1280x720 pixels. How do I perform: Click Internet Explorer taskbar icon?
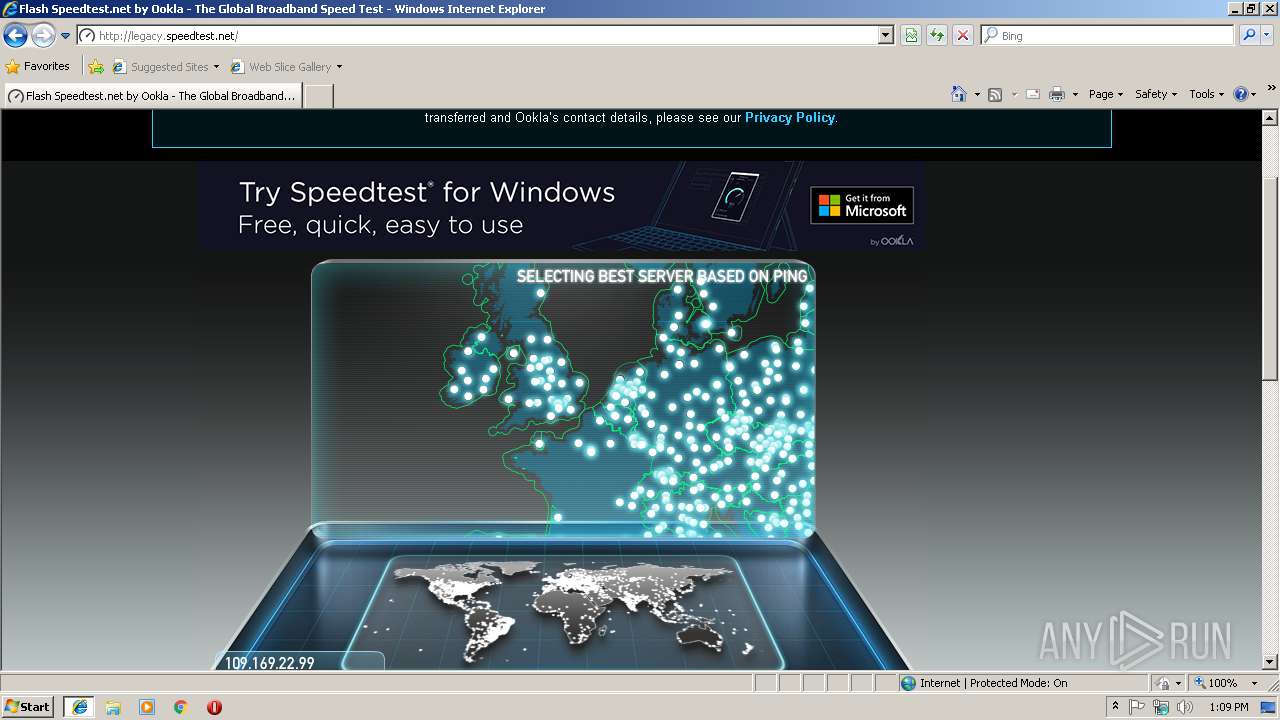[79, 707]
